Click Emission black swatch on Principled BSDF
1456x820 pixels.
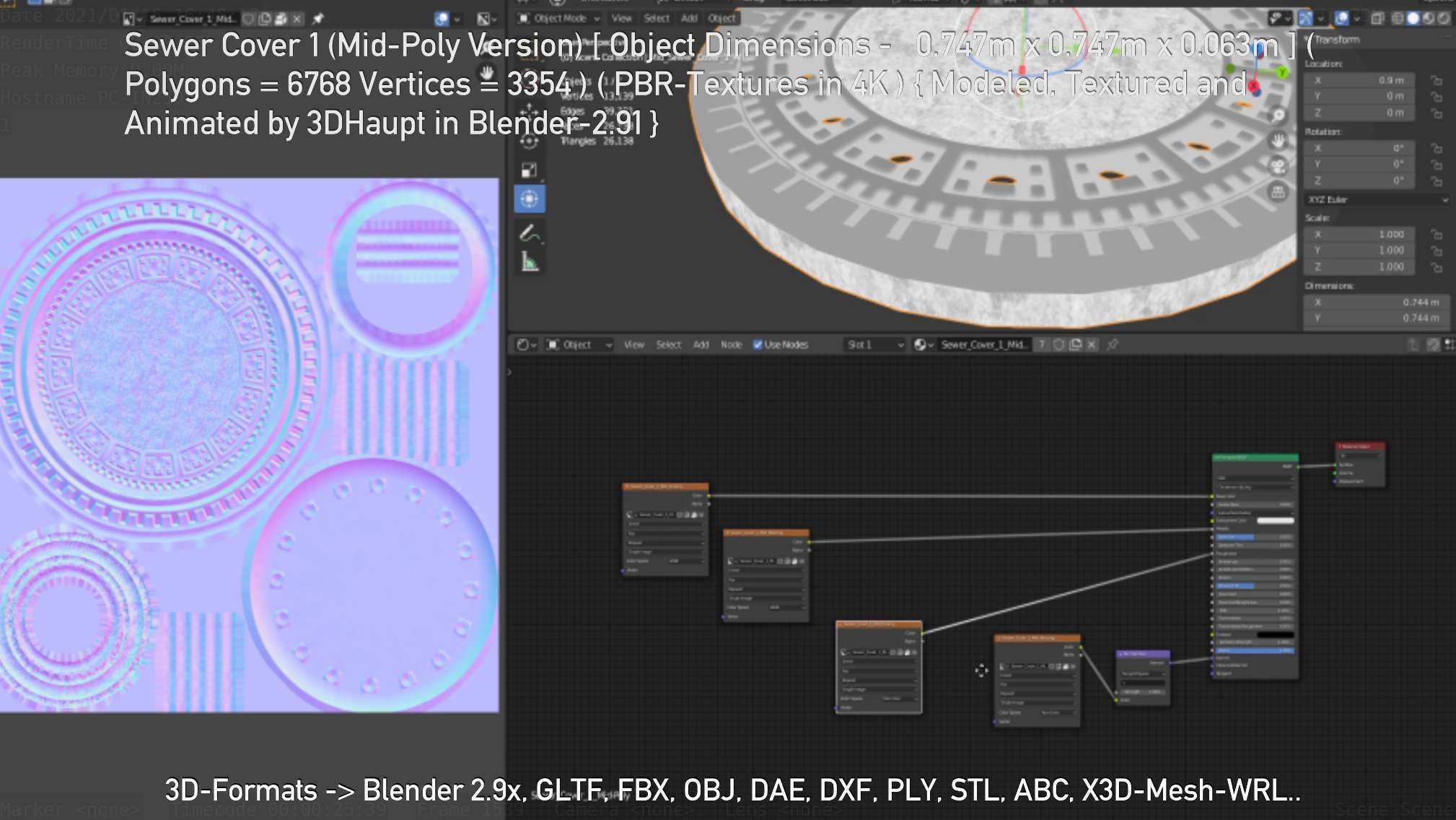pyautogui.click(x=1275, y=634)
